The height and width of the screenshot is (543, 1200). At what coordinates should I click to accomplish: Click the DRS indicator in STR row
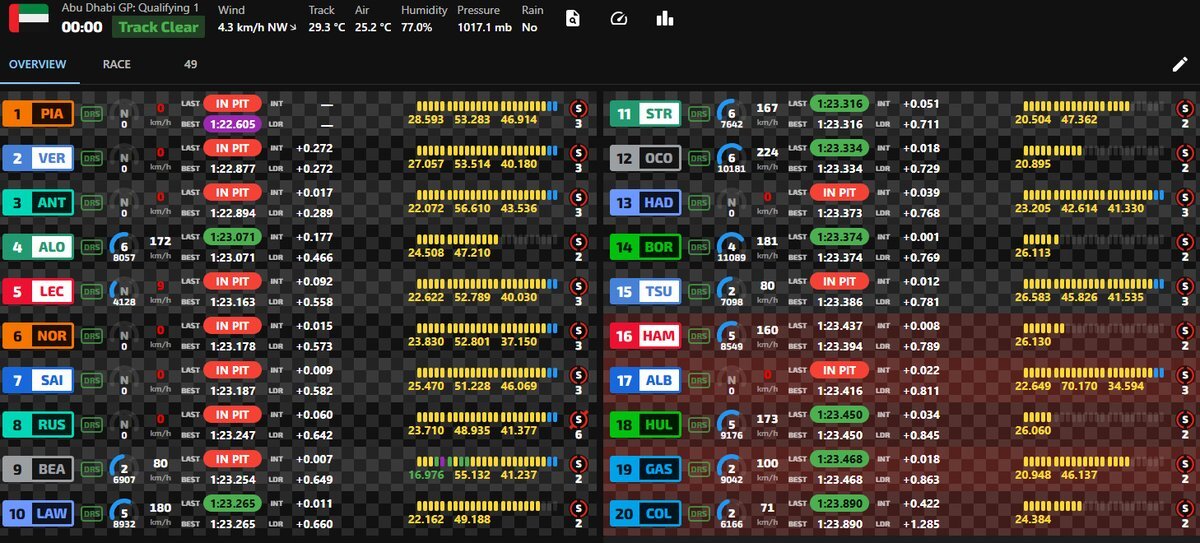[x=699, y=113]
